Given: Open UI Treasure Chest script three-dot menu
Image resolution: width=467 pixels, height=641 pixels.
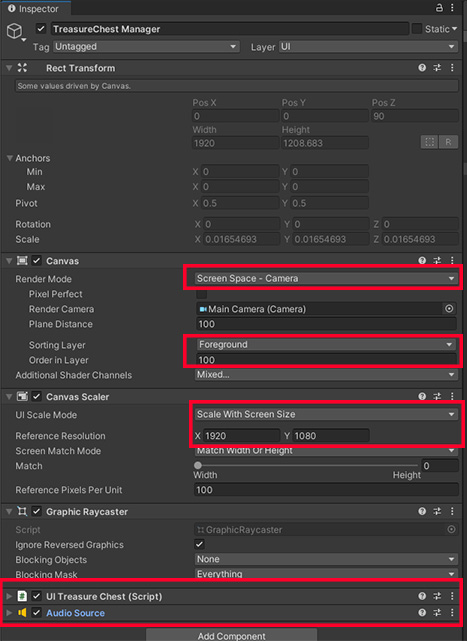Looking at the screenshot, I should pyautogui.click(x=452, y=596).
